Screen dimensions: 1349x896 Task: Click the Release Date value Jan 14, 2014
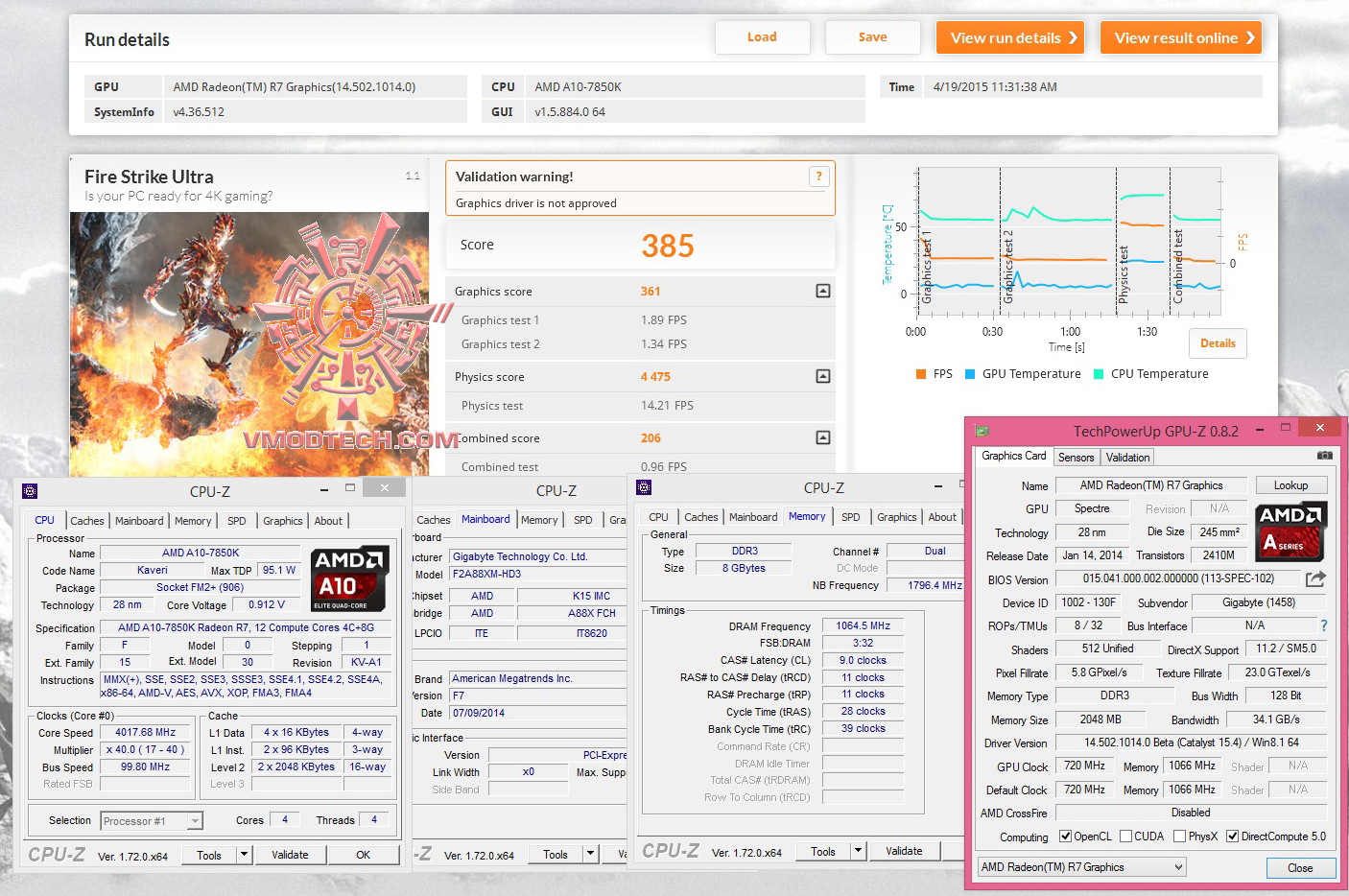pyautogui.click(x=1092, y=555)
